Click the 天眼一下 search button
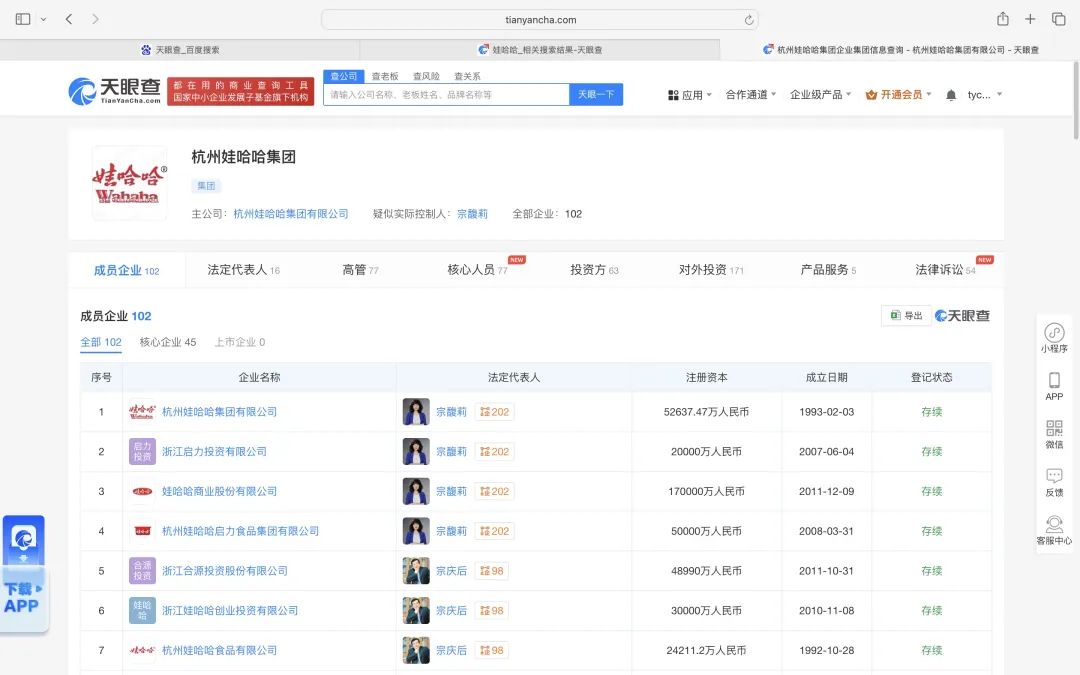The width and height of the screenshot is (1080, 675). pyautogui.click(x=596, y=95)
